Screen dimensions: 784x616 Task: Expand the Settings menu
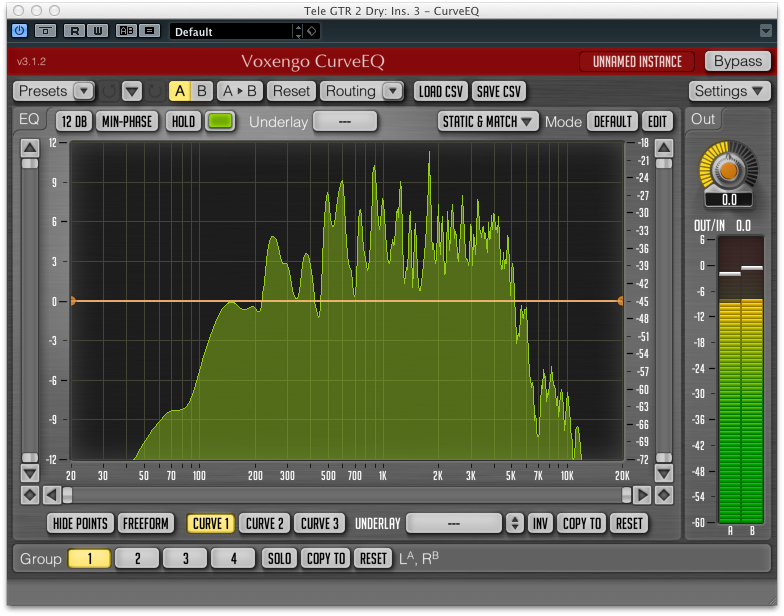coord(730,91)
